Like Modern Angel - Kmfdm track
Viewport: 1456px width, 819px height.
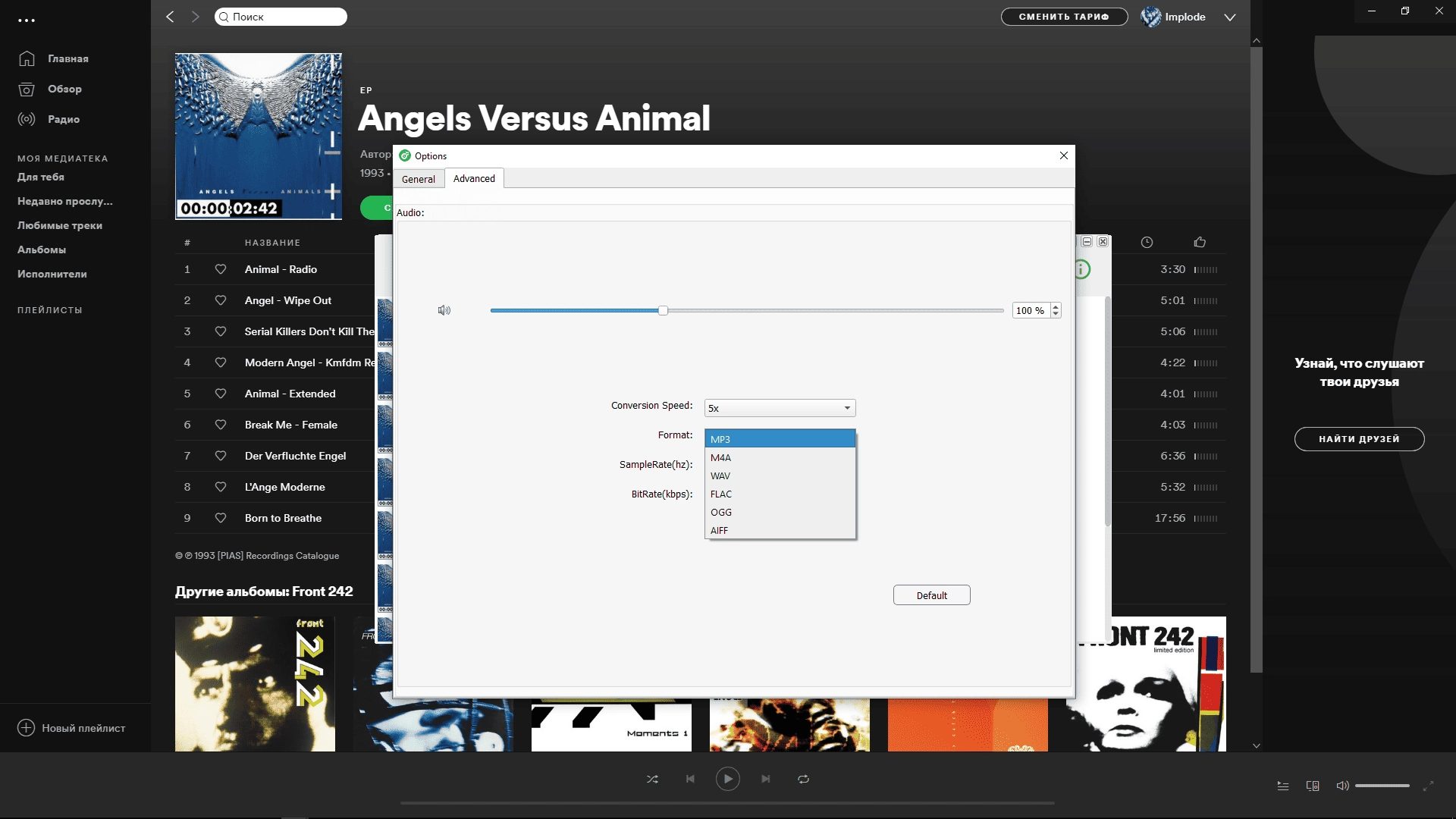[x=221, y=362]
